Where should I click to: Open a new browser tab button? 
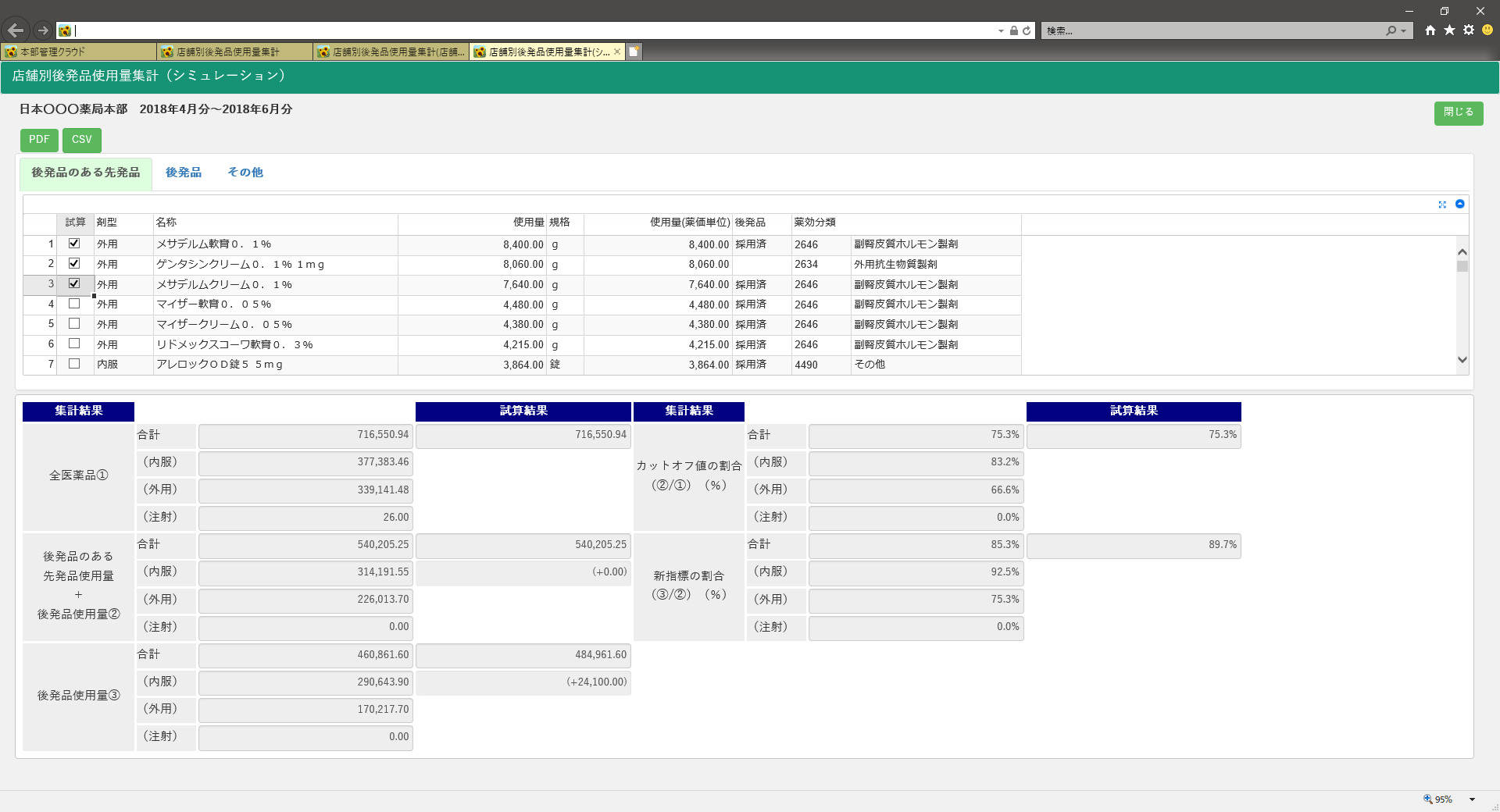point(634,52)
